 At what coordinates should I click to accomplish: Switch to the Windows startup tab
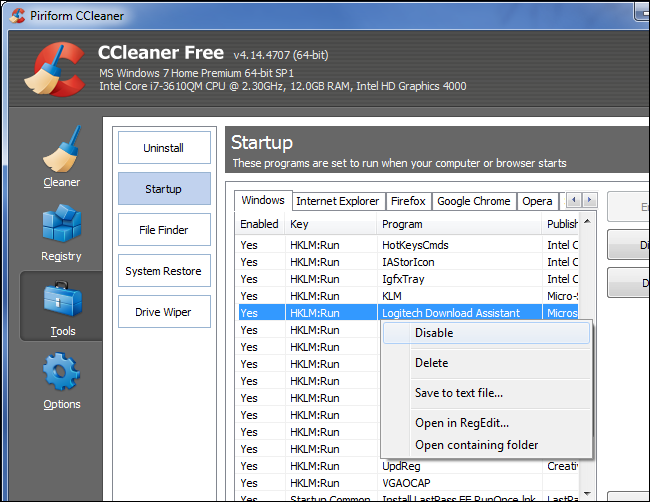[x=263, y=201]
